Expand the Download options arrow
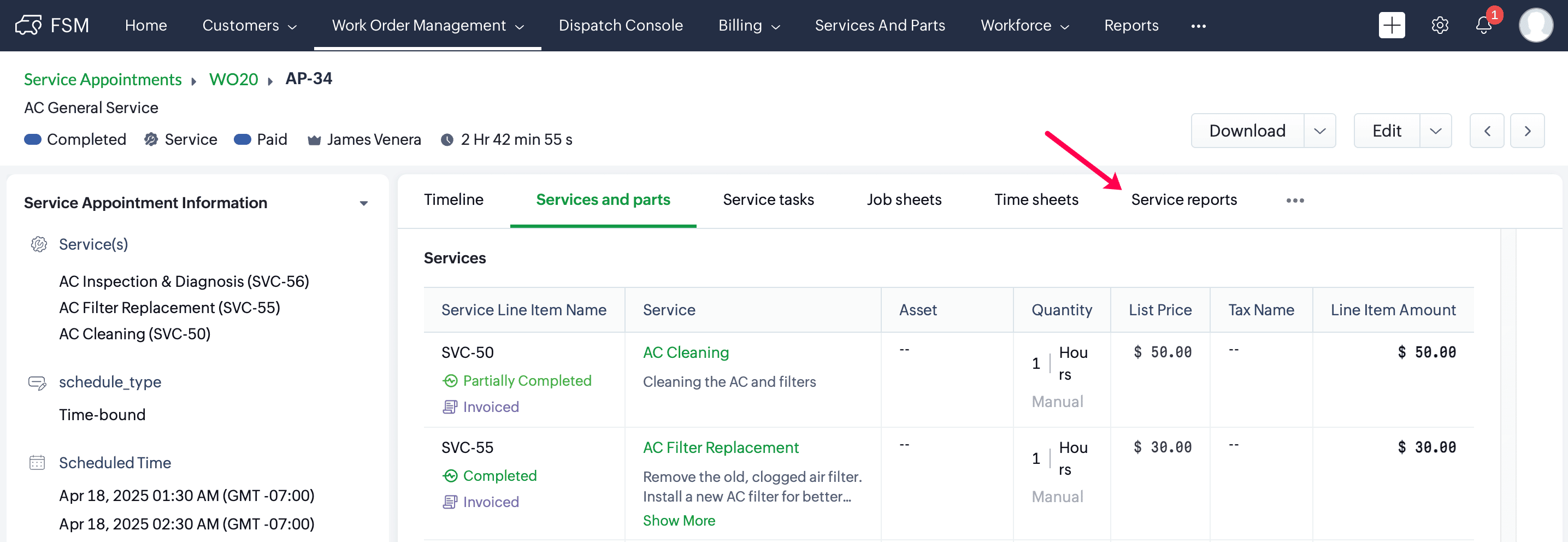 (x=1319, y=131)
